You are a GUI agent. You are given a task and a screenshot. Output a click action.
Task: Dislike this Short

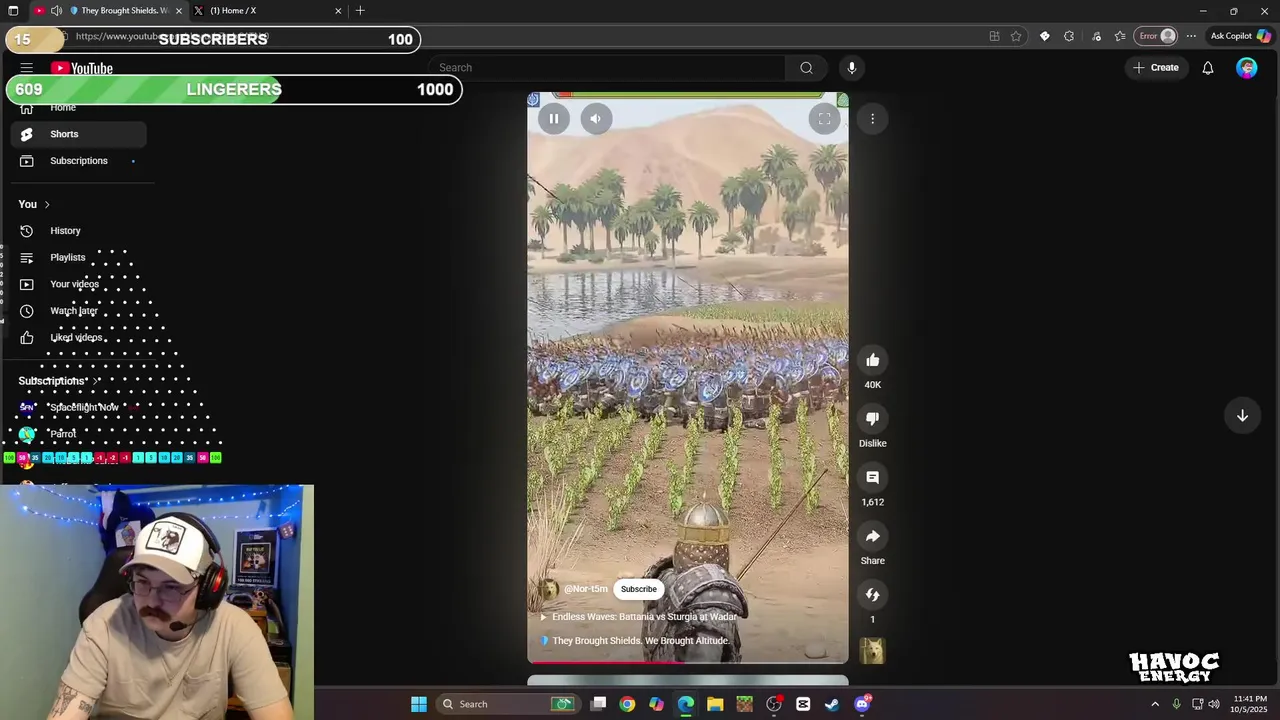coord(873,419)
